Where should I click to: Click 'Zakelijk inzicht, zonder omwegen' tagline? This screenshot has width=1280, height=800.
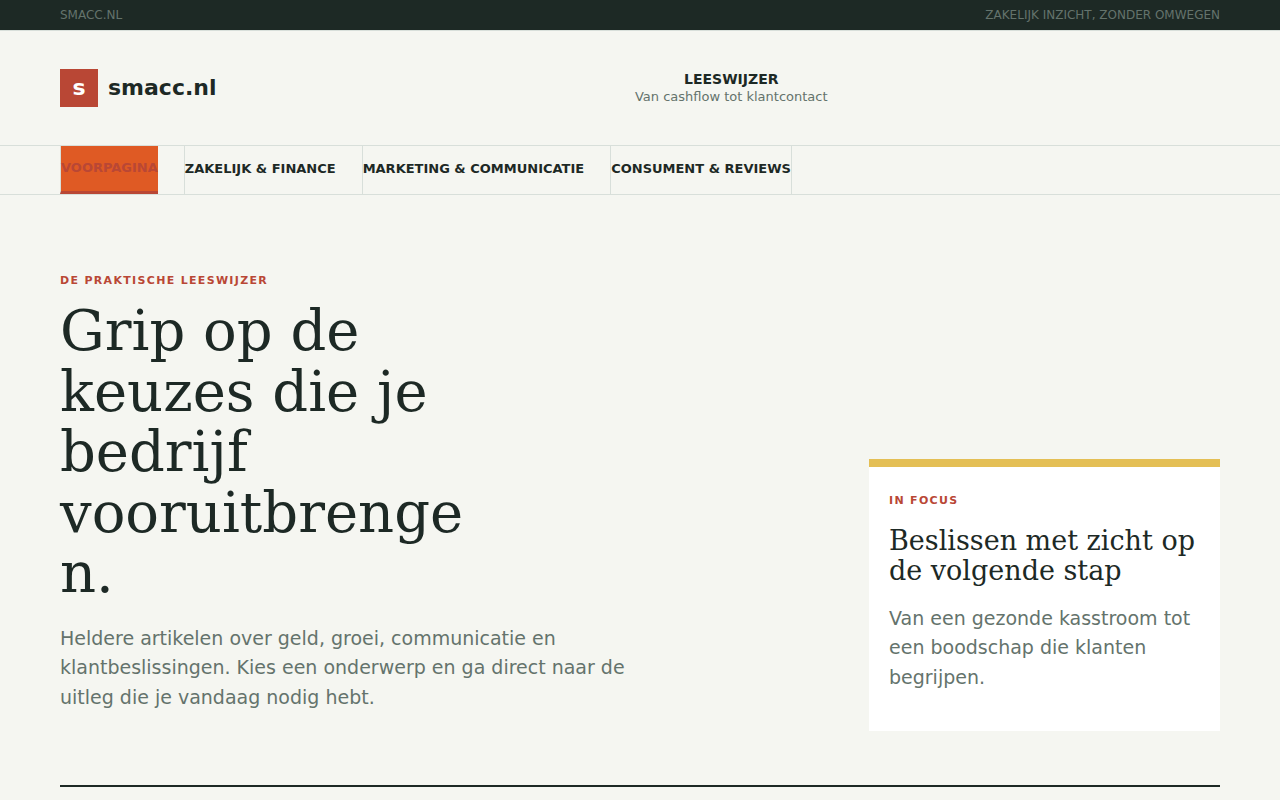(1102, 15)
